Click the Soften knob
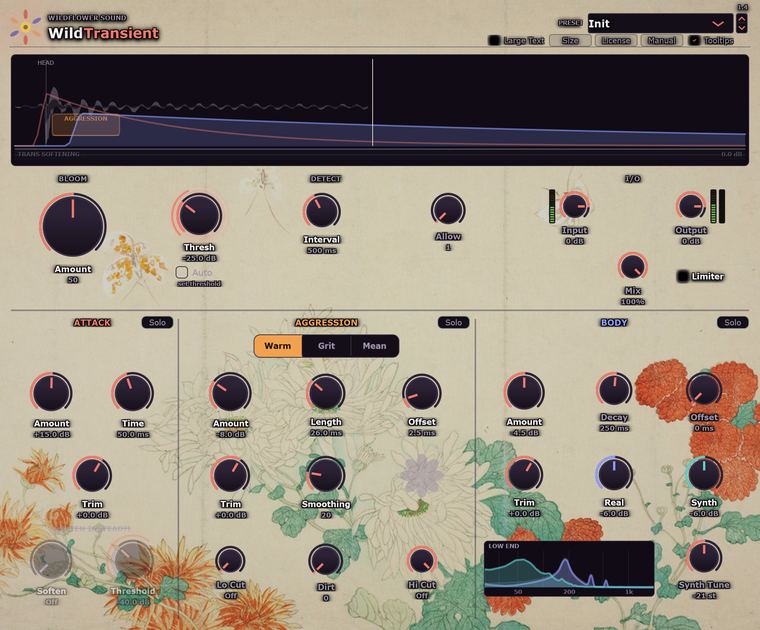760x630 pixels. pos(51,561)
